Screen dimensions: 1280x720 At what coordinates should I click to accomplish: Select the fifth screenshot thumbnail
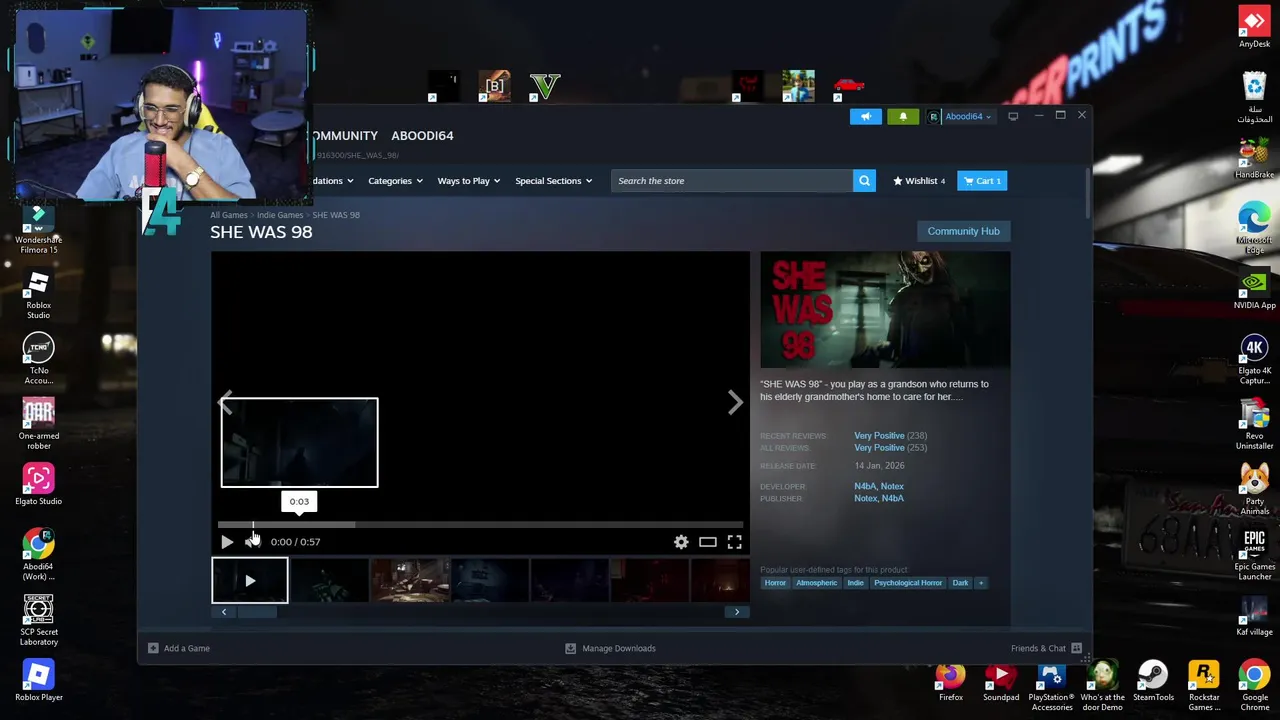570,581
